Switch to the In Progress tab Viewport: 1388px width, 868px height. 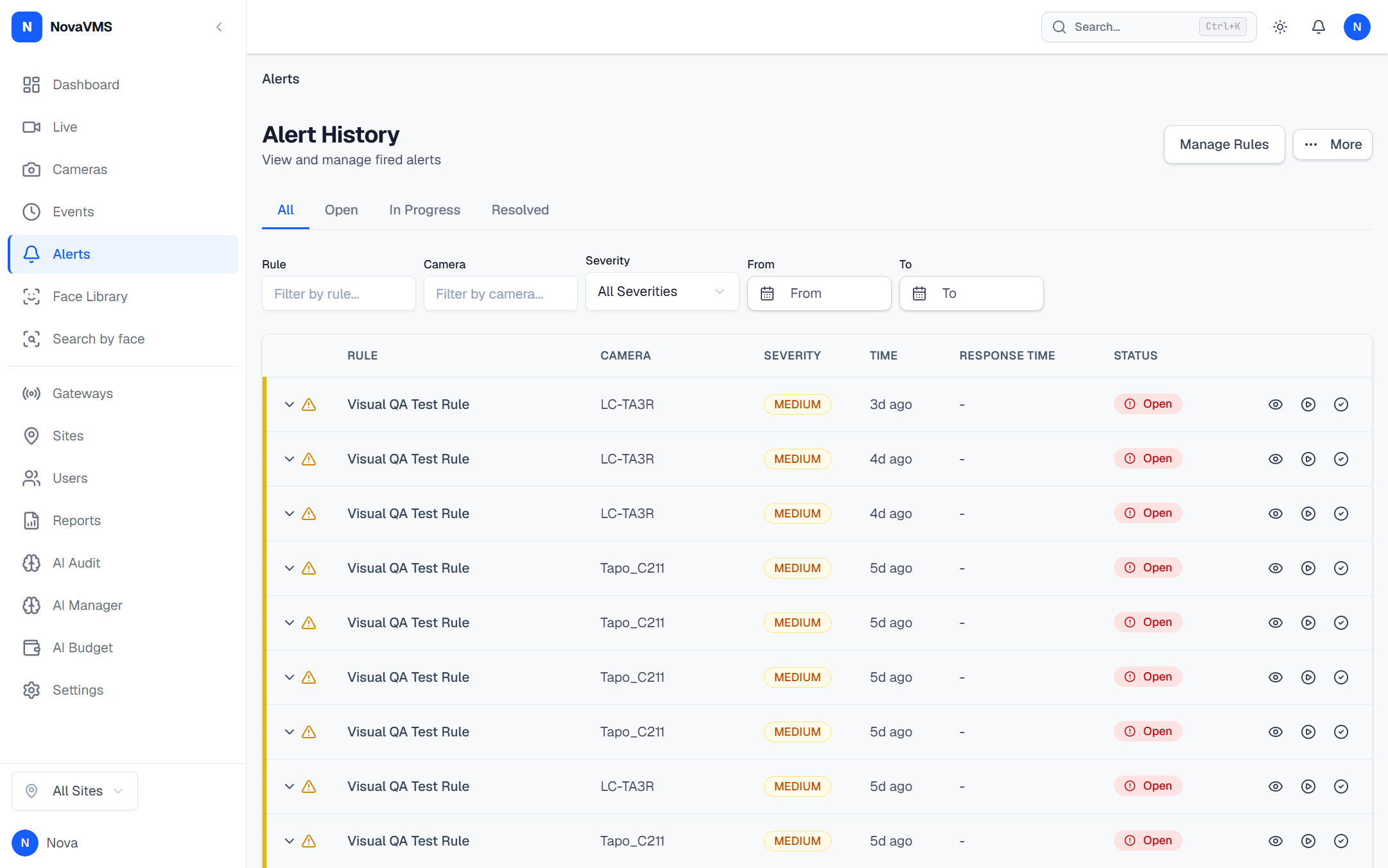point(424,210)
